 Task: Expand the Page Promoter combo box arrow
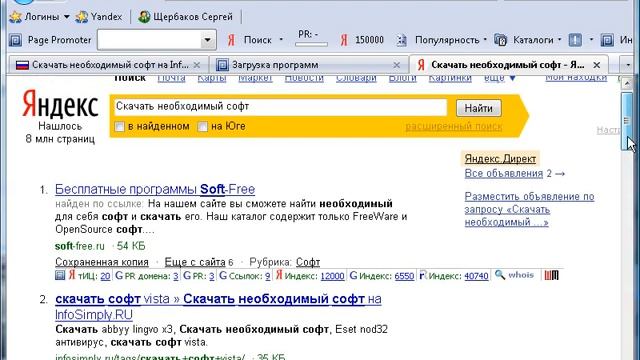pyautogui.click(x=208, y=40)
